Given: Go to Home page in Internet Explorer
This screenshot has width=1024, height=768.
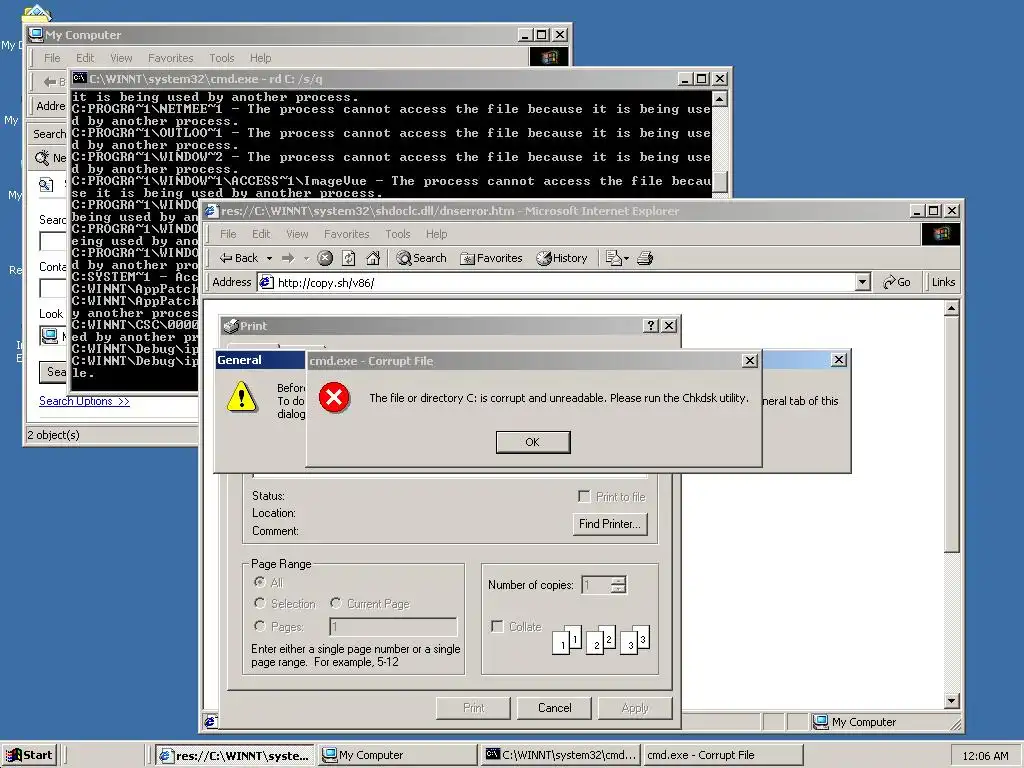Looking at the screenshot, I should click(373, 258).
